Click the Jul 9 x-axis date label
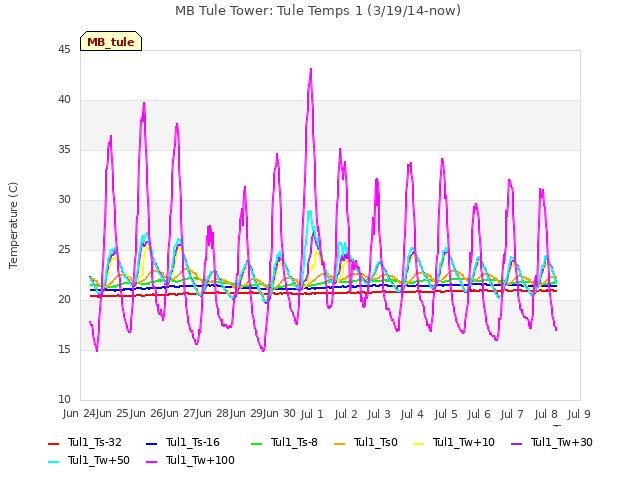Viewport: 640px width, 480px height. tap(579, 414)
